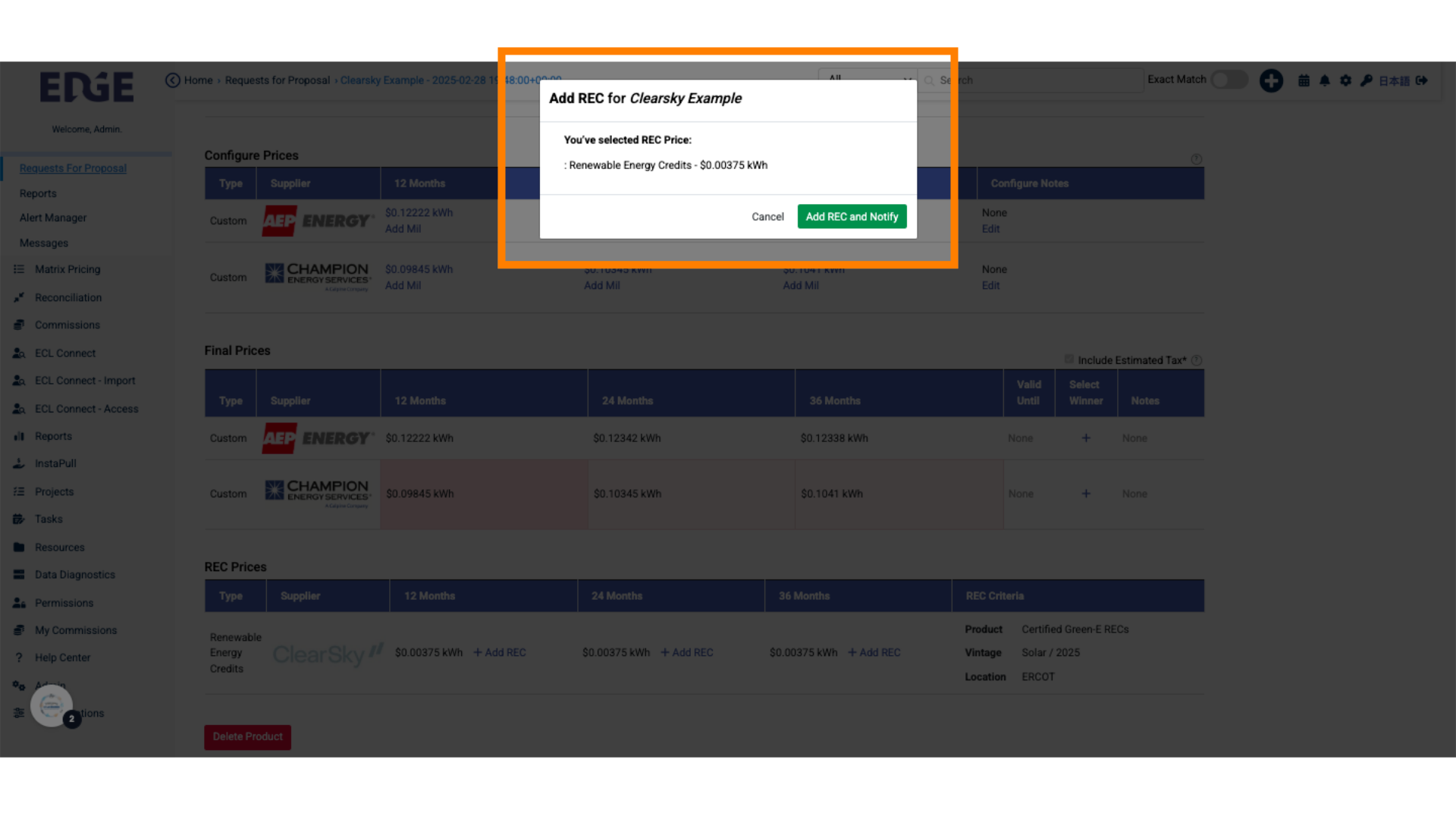Screen dimensions: 1456x819
Task: Click the ECL Connect sidebar icon
Action: (x=19, y=353)
